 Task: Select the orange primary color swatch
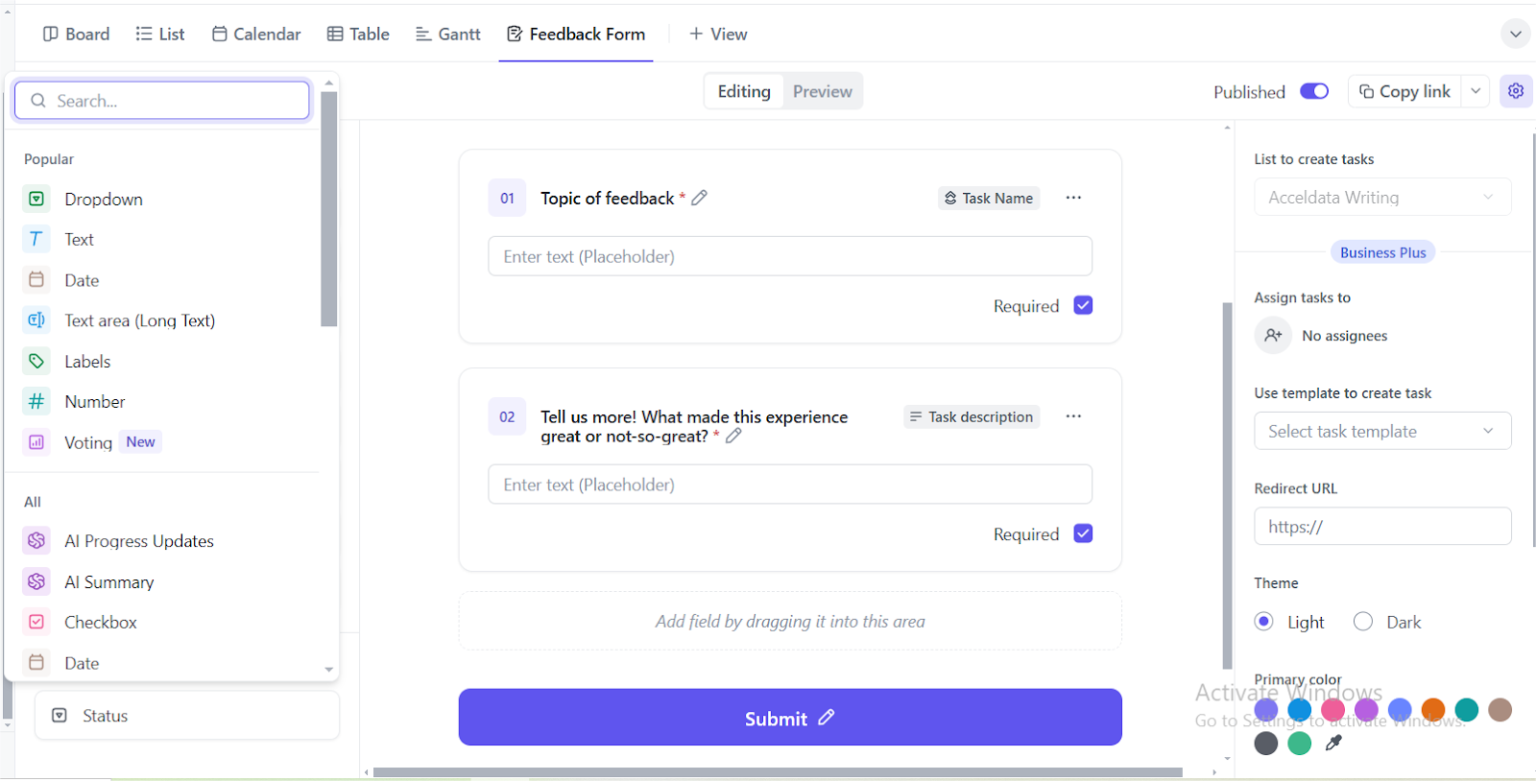click(1434, 709)
